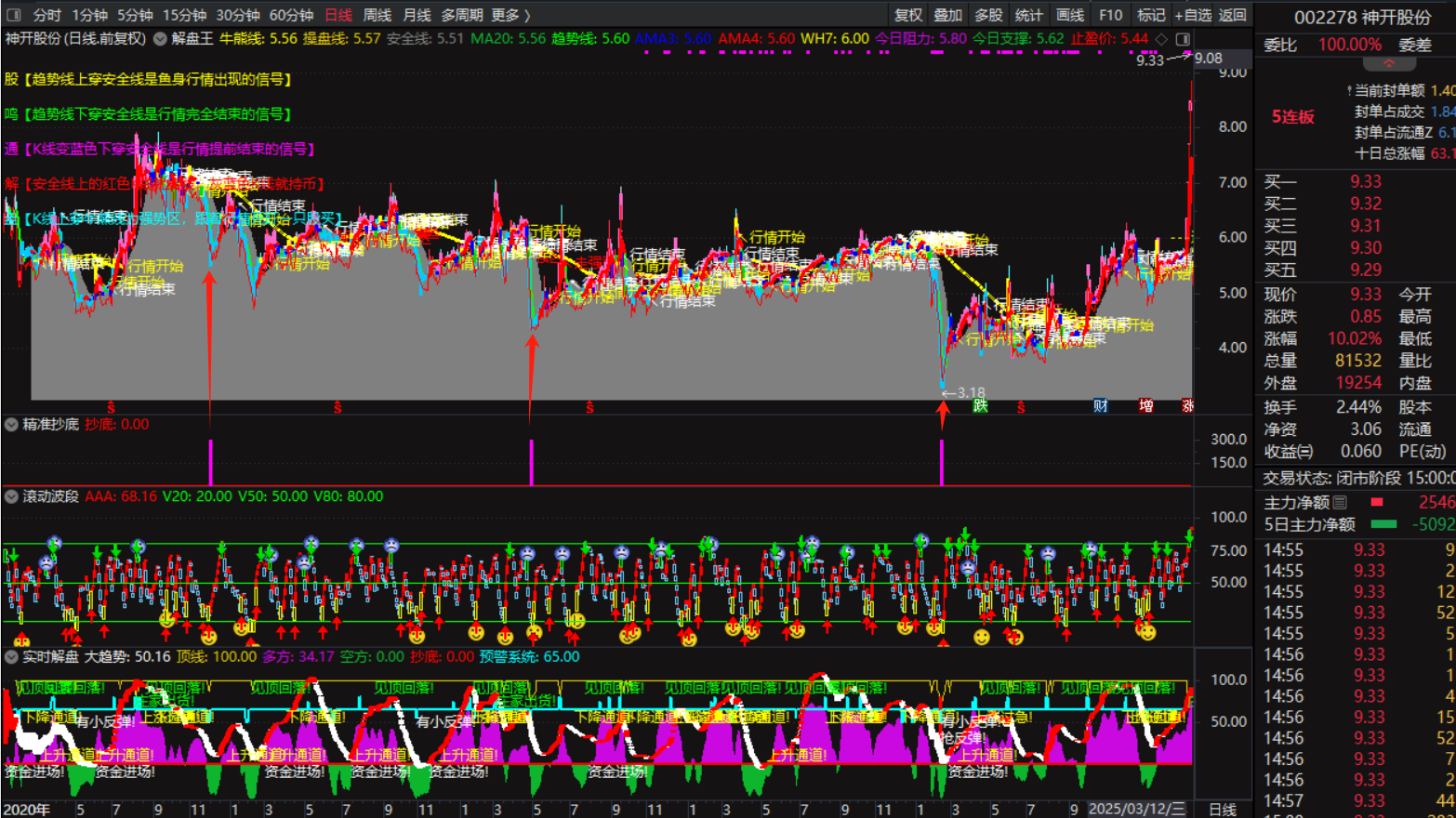This screenshot has width=1456, height=818.
Task: Click the 画线 drawing tool button
Action: click(1069, 15)
